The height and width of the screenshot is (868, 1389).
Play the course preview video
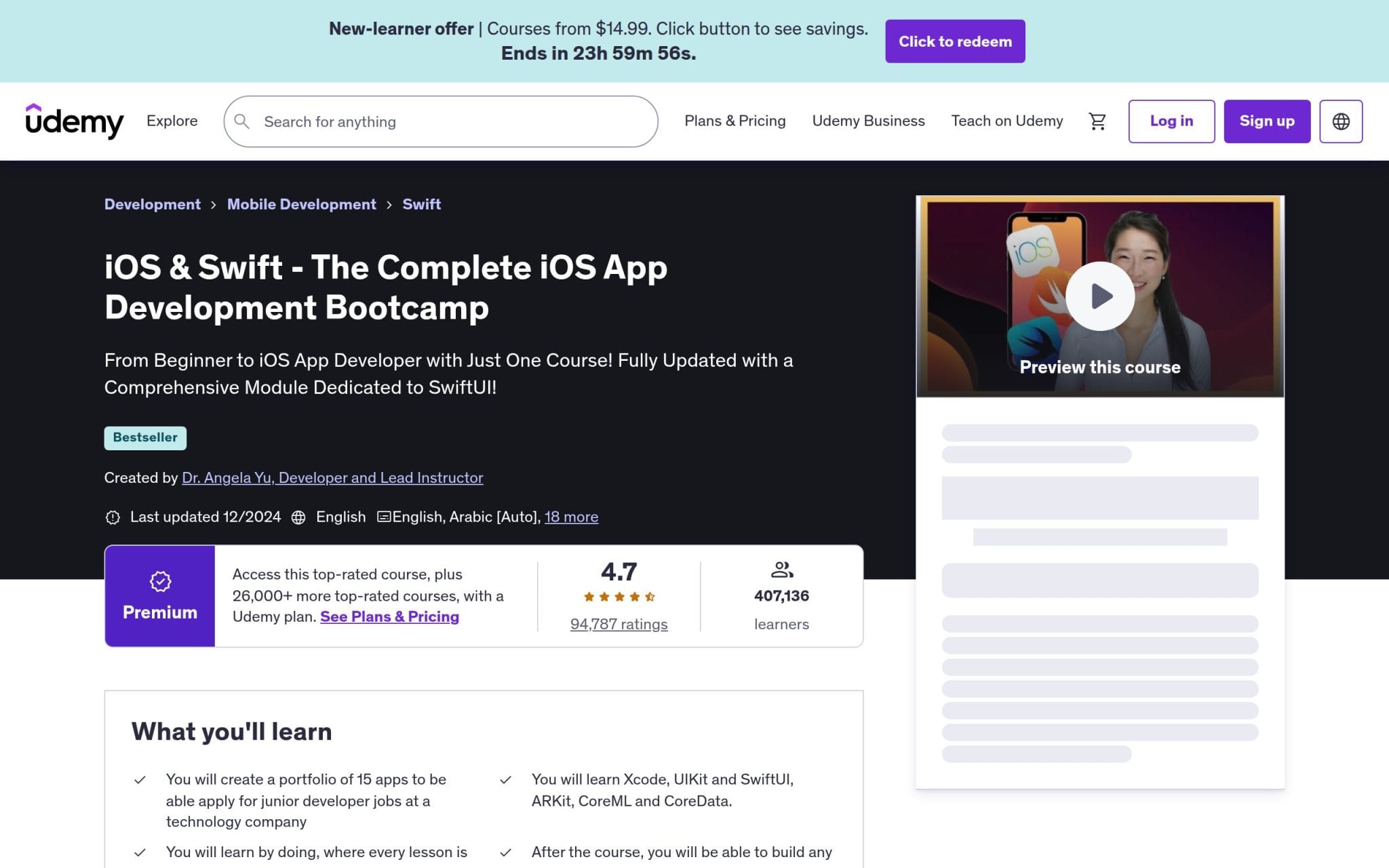pyautogui.click(x=1099, y=296)
